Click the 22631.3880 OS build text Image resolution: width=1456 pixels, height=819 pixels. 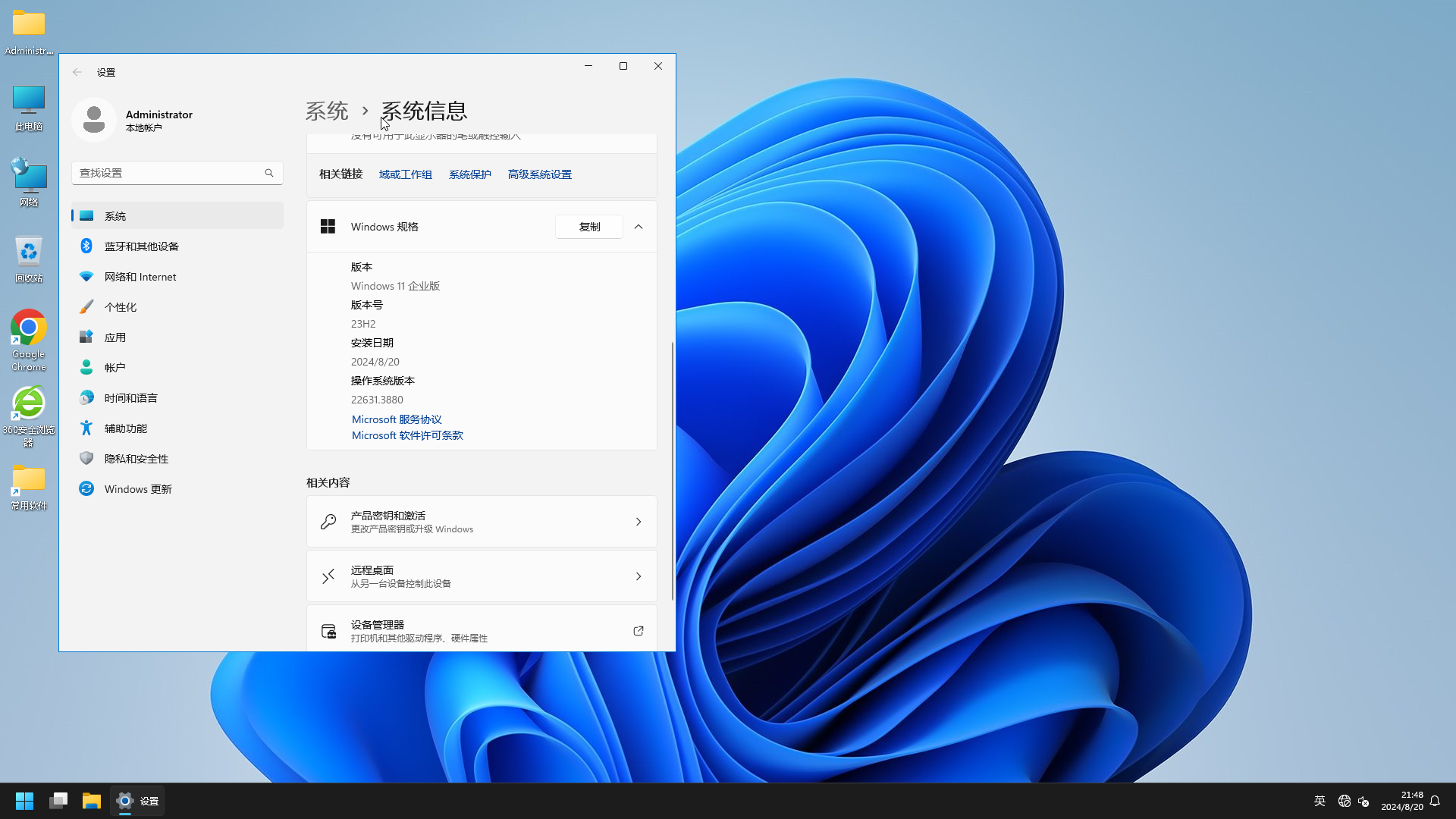click(377, 400)
